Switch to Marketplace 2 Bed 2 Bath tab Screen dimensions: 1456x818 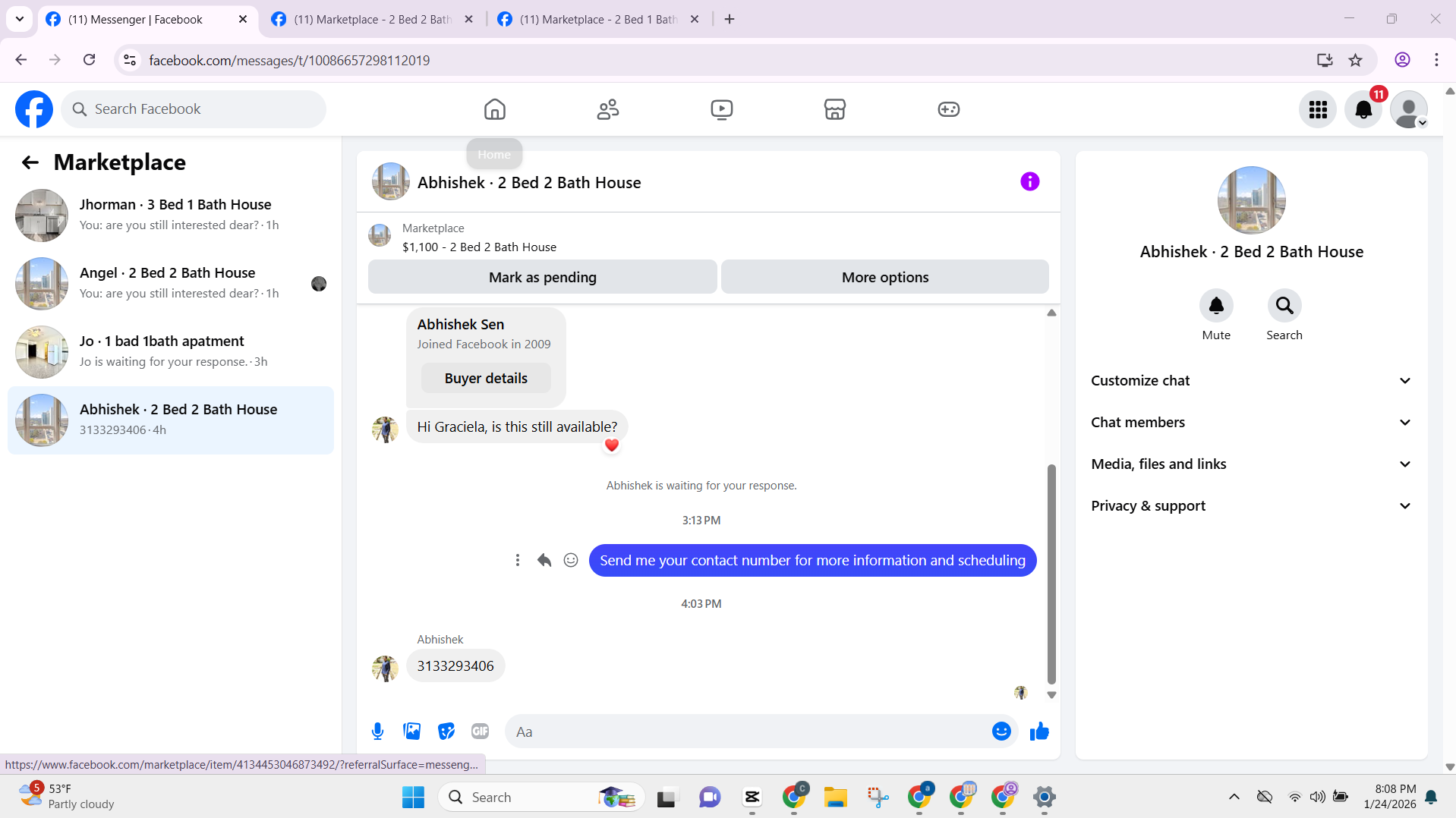[372, 20]
